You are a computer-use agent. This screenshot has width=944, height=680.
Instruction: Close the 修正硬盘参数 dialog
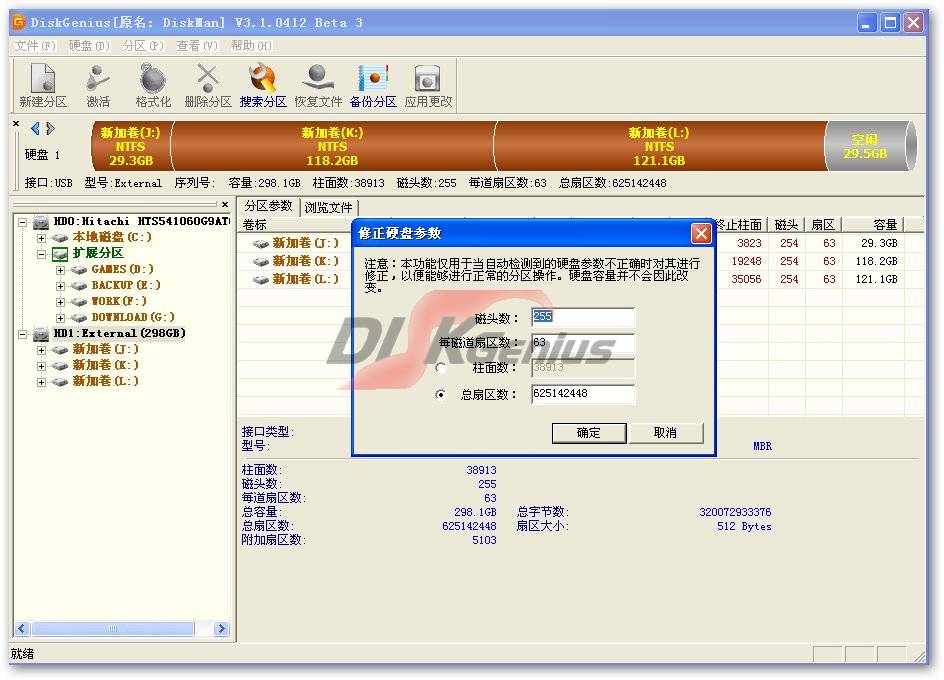tap(701, 233)
